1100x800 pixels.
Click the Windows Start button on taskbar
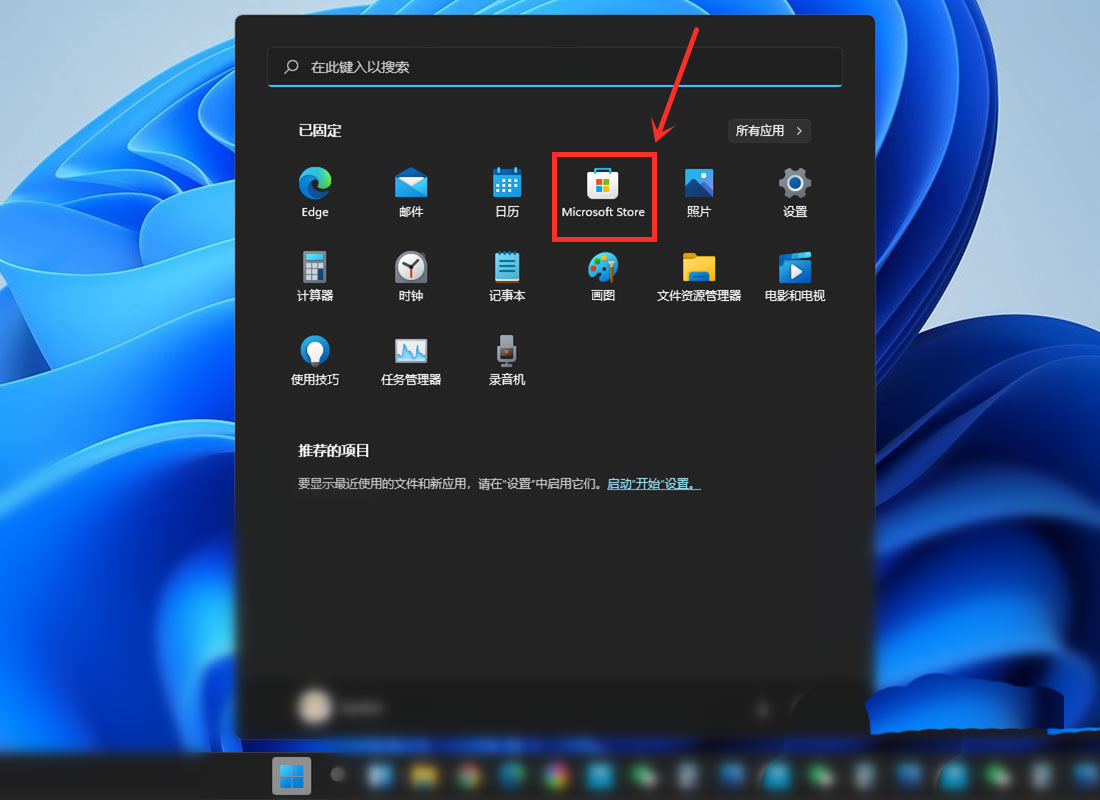coord(291,776)
